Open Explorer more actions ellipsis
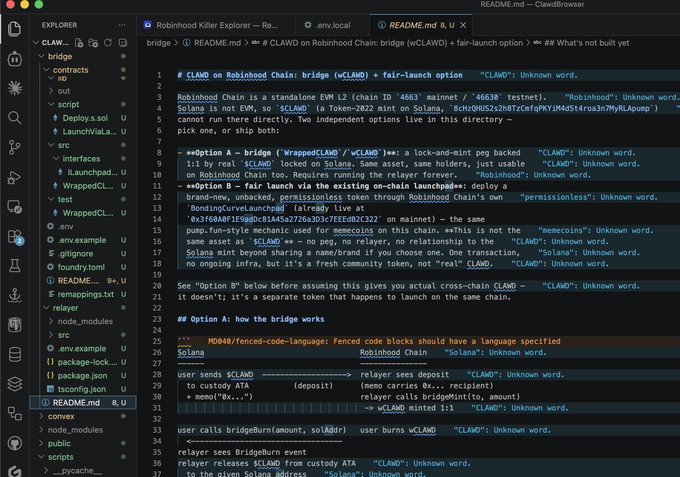 click(x=122, y=25)
